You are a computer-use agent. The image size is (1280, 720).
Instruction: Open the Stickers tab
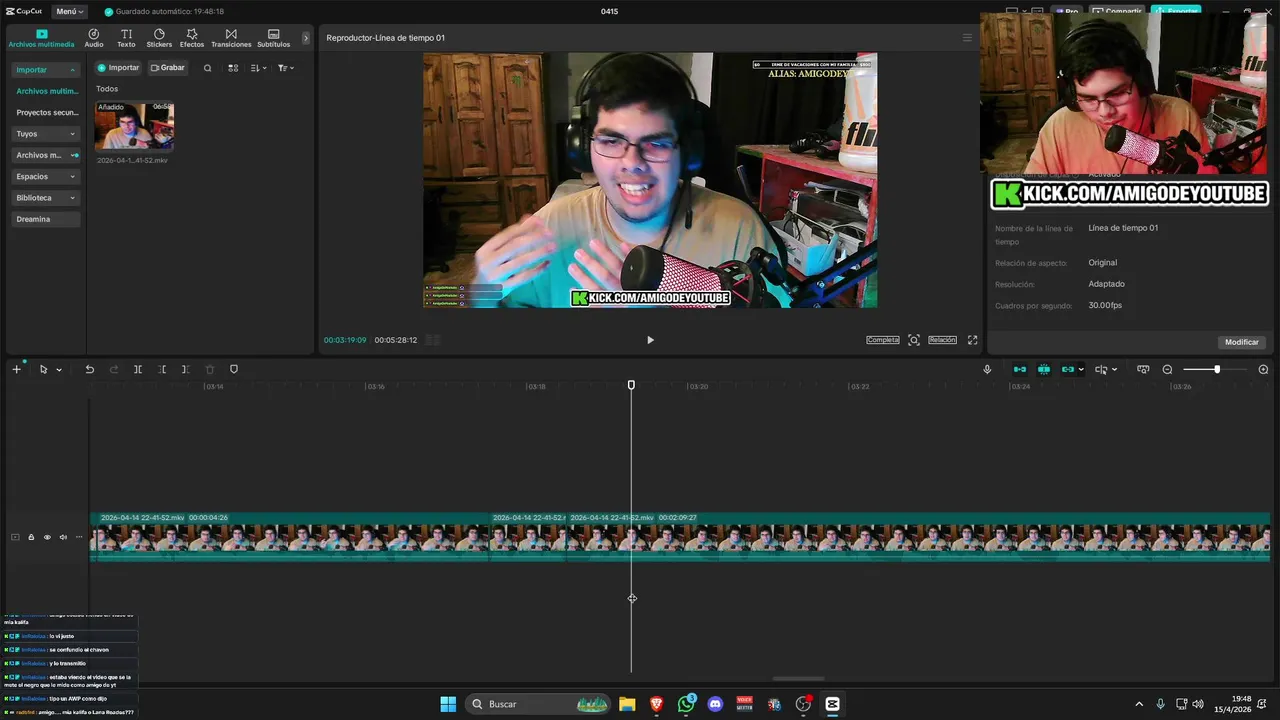[x=159, y=38]
